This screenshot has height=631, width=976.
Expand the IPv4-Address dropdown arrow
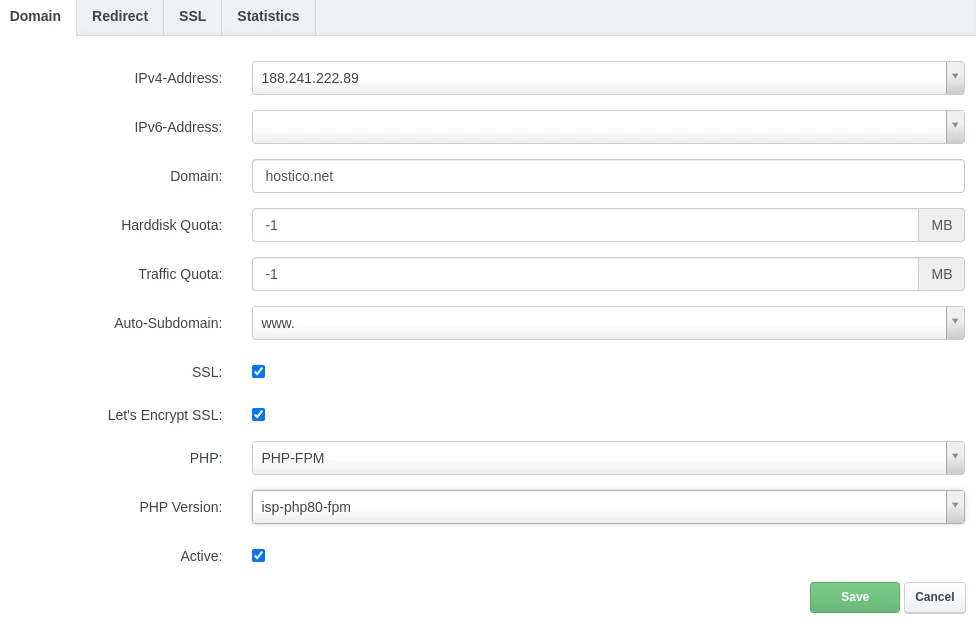click(955, 78)
